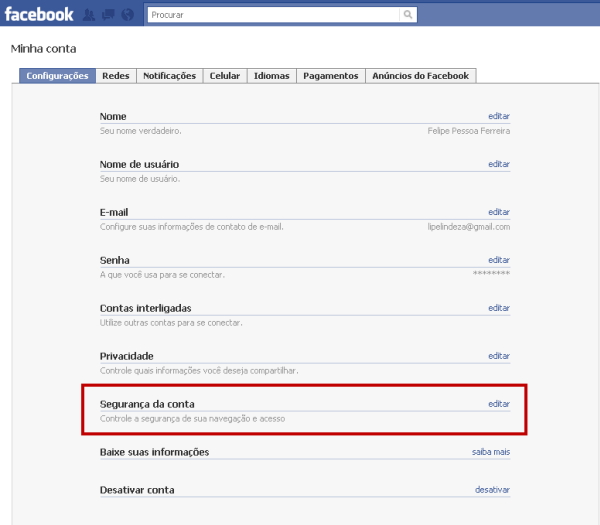This screenshot has height=525, width=600.
Task: Open the notifications globe icon
Action: pos(127,15)
